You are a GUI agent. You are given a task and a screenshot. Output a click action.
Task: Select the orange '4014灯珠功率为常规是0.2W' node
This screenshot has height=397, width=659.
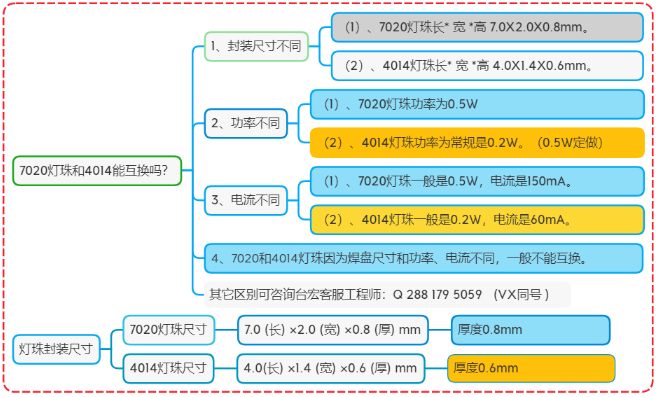coord(477,143)
